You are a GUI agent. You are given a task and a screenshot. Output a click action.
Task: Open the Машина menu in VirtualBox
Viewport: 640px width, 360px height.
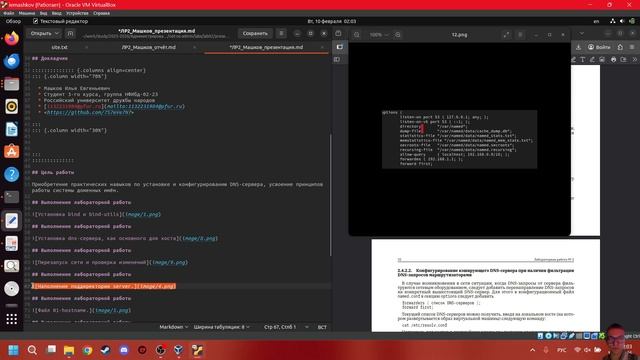point(27,13)
